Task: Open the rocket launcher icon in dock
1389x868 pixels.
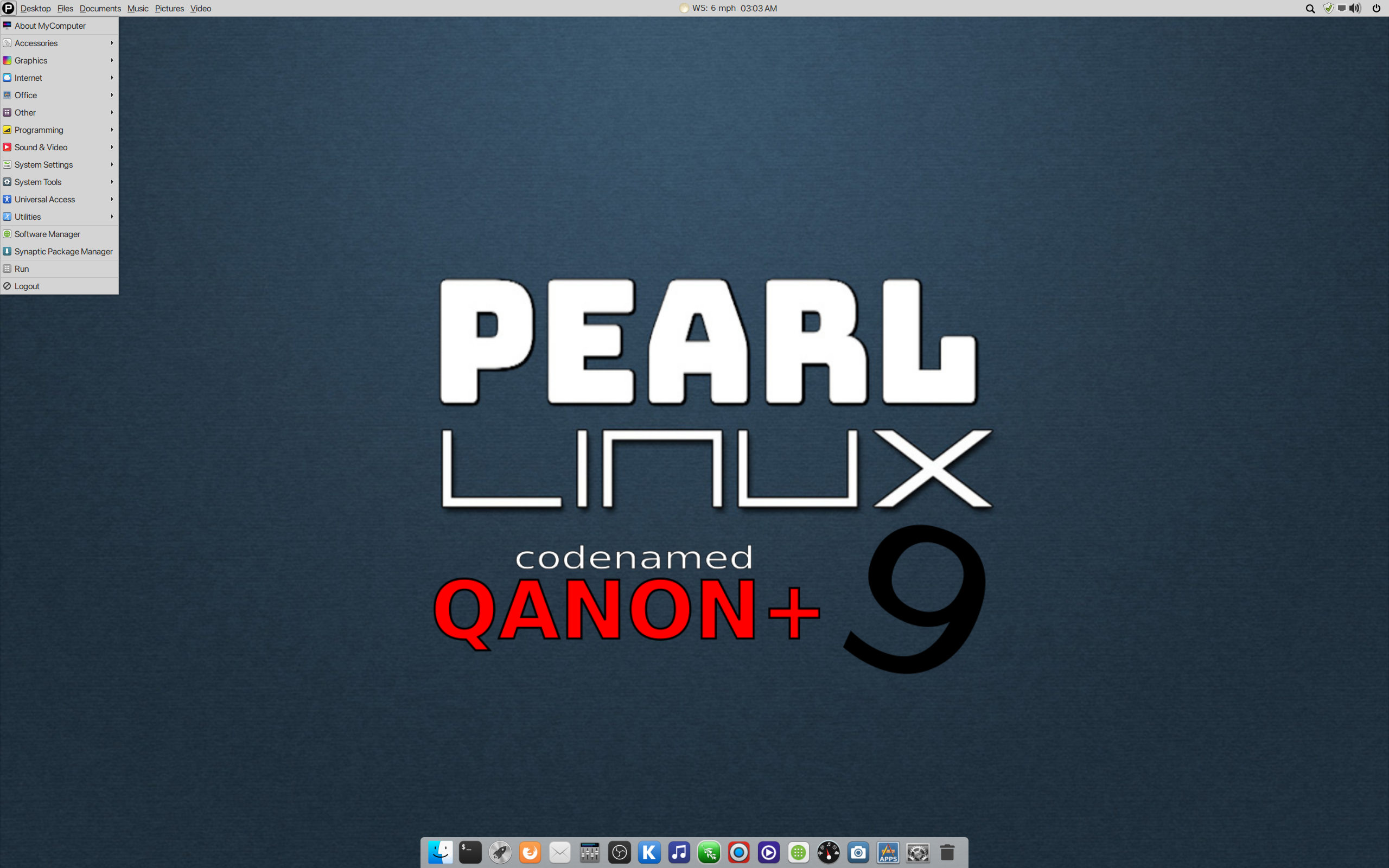Action: coord(500,852)
